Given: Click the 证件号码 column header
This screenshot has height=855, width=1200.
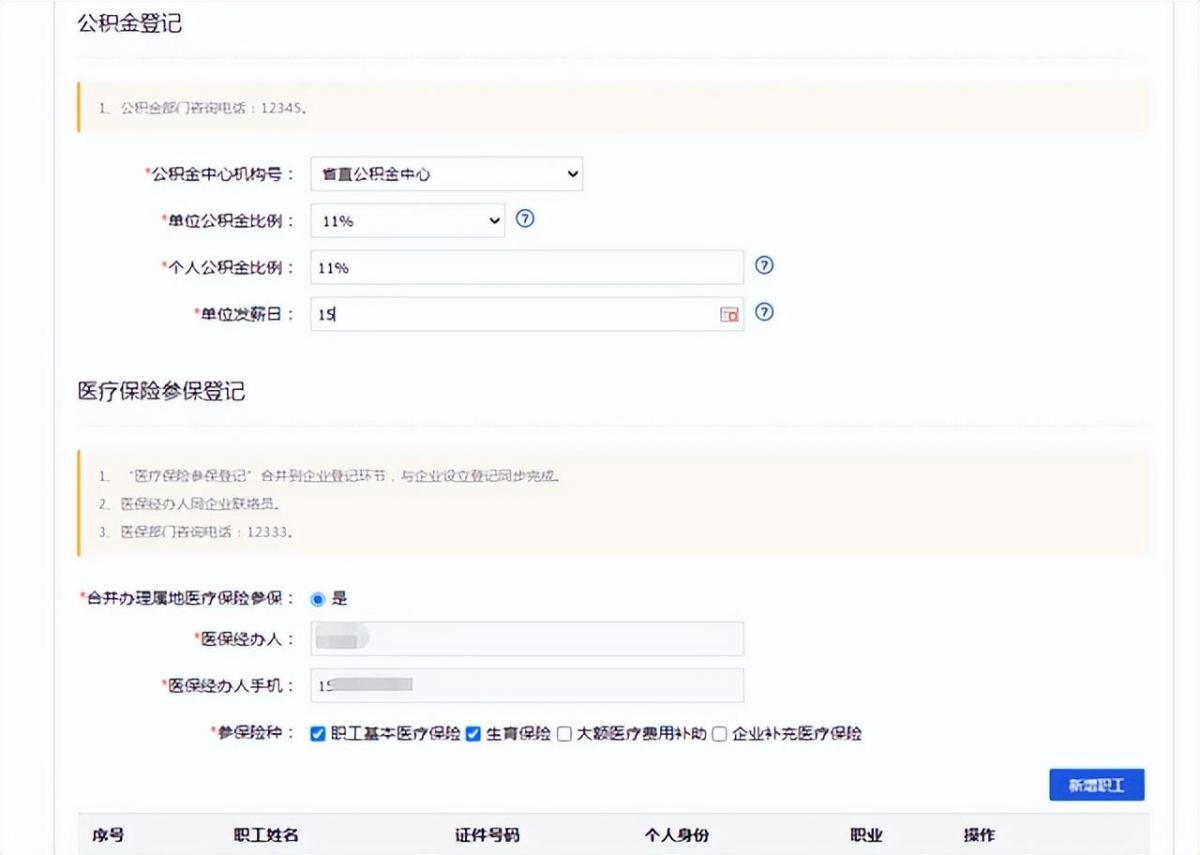Looking at the screenshot, I should coord(487,835).
